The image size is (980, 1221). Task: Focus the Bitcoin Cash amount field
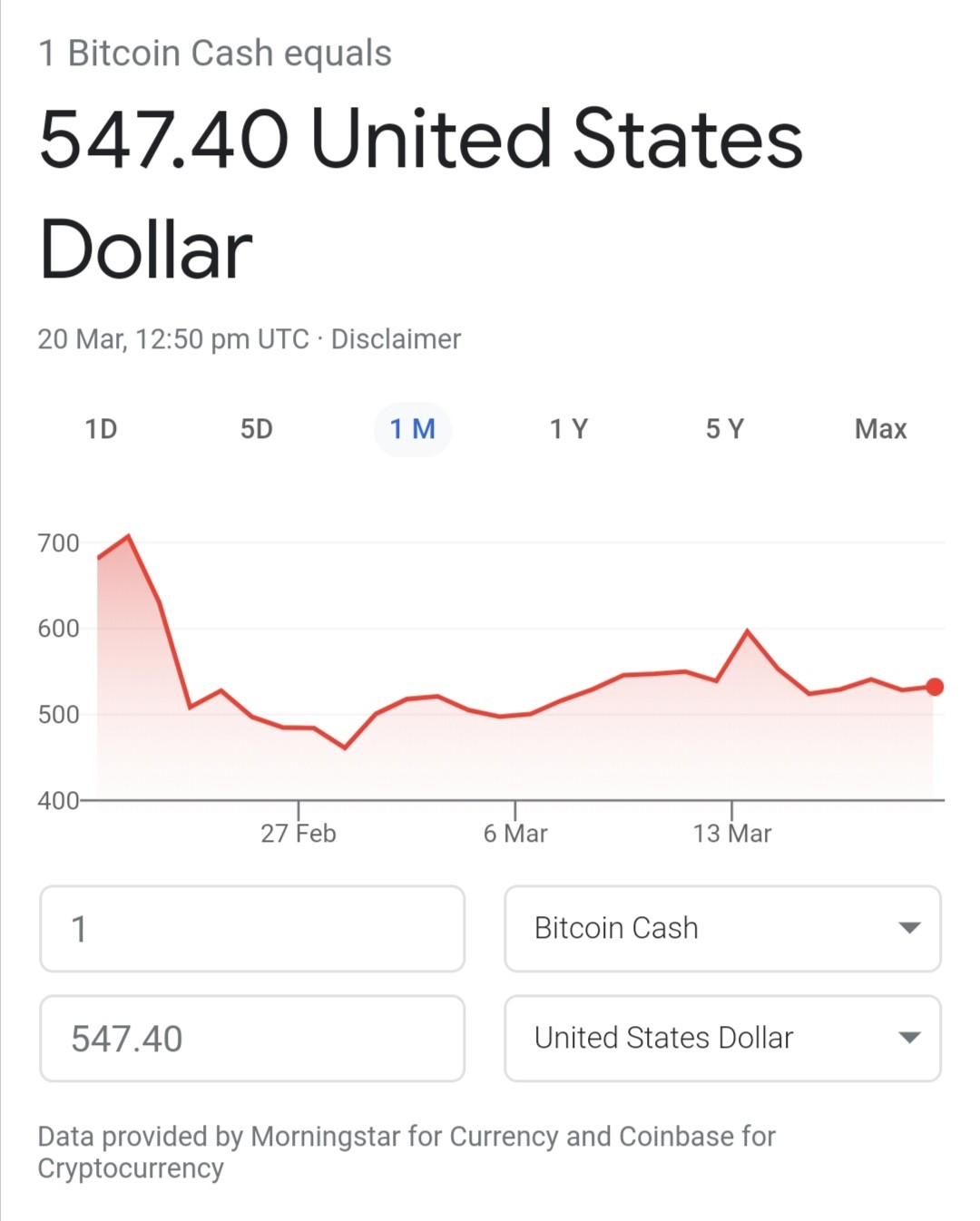[252, 929]
